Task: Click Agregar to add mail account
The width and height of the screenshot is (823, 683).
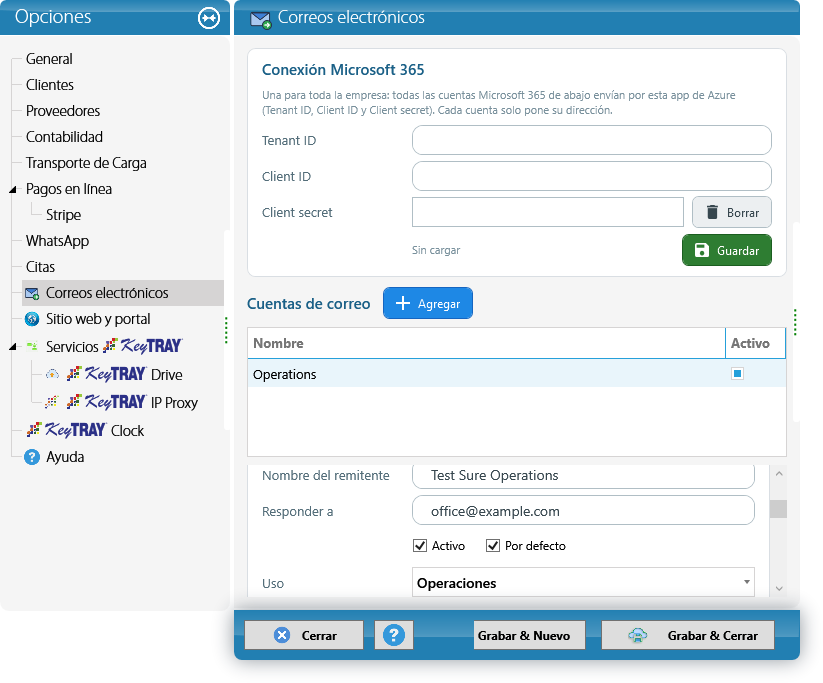Action: point(428,303)
